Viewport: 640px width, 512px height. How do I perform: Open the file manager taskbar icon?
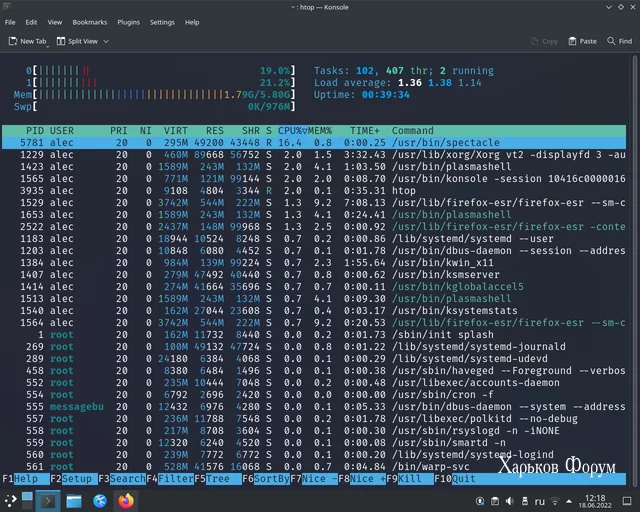tap(75, 501)
